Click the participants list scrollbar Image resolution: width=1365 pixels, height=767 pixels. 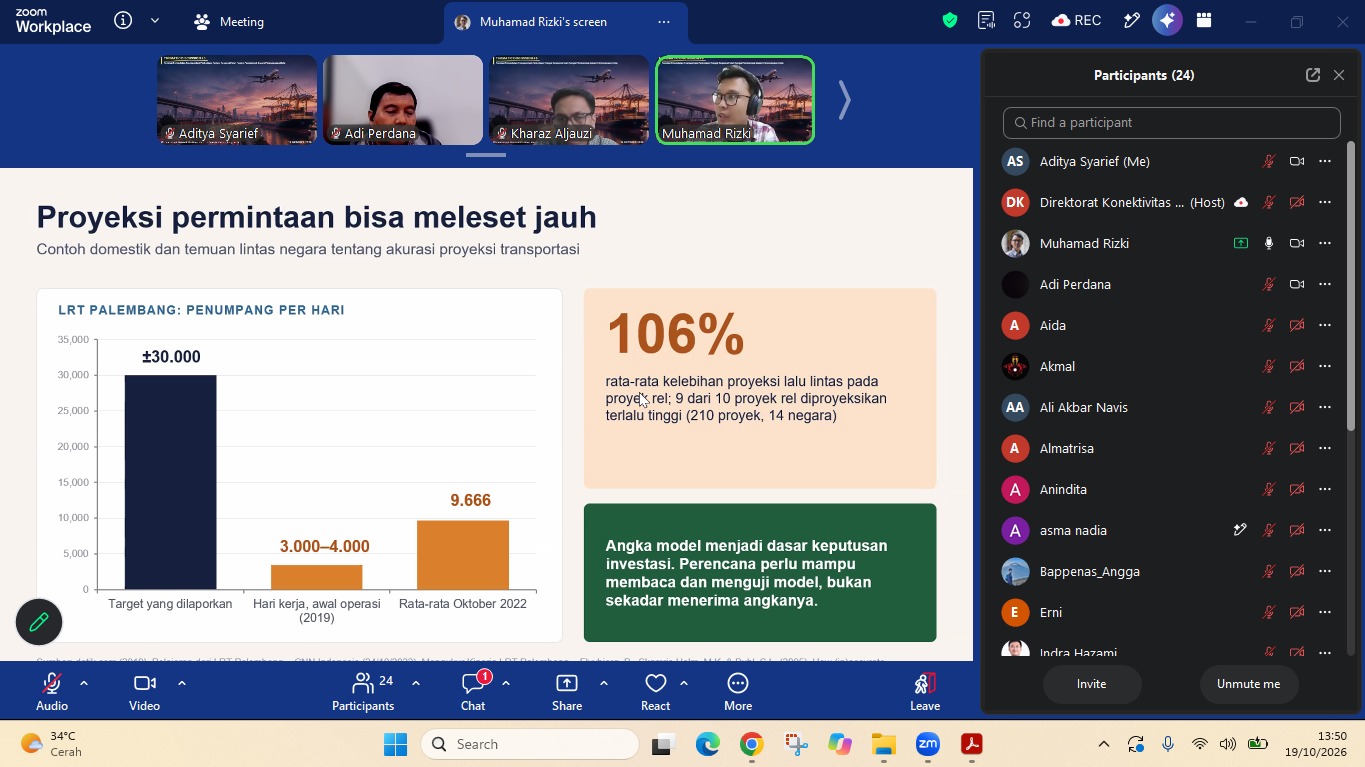pyautogui.click(x=1351, y=287)
